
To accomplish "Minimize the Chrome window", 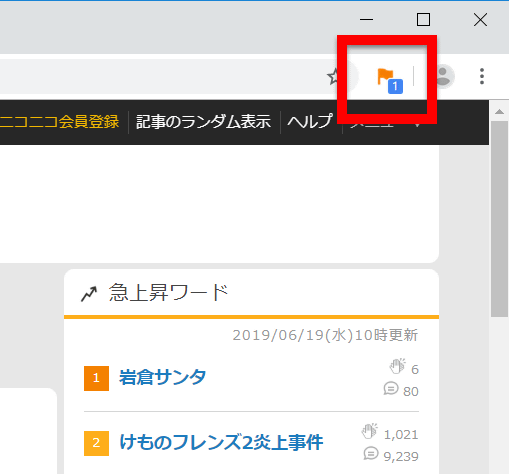I will tap(366, 20).
